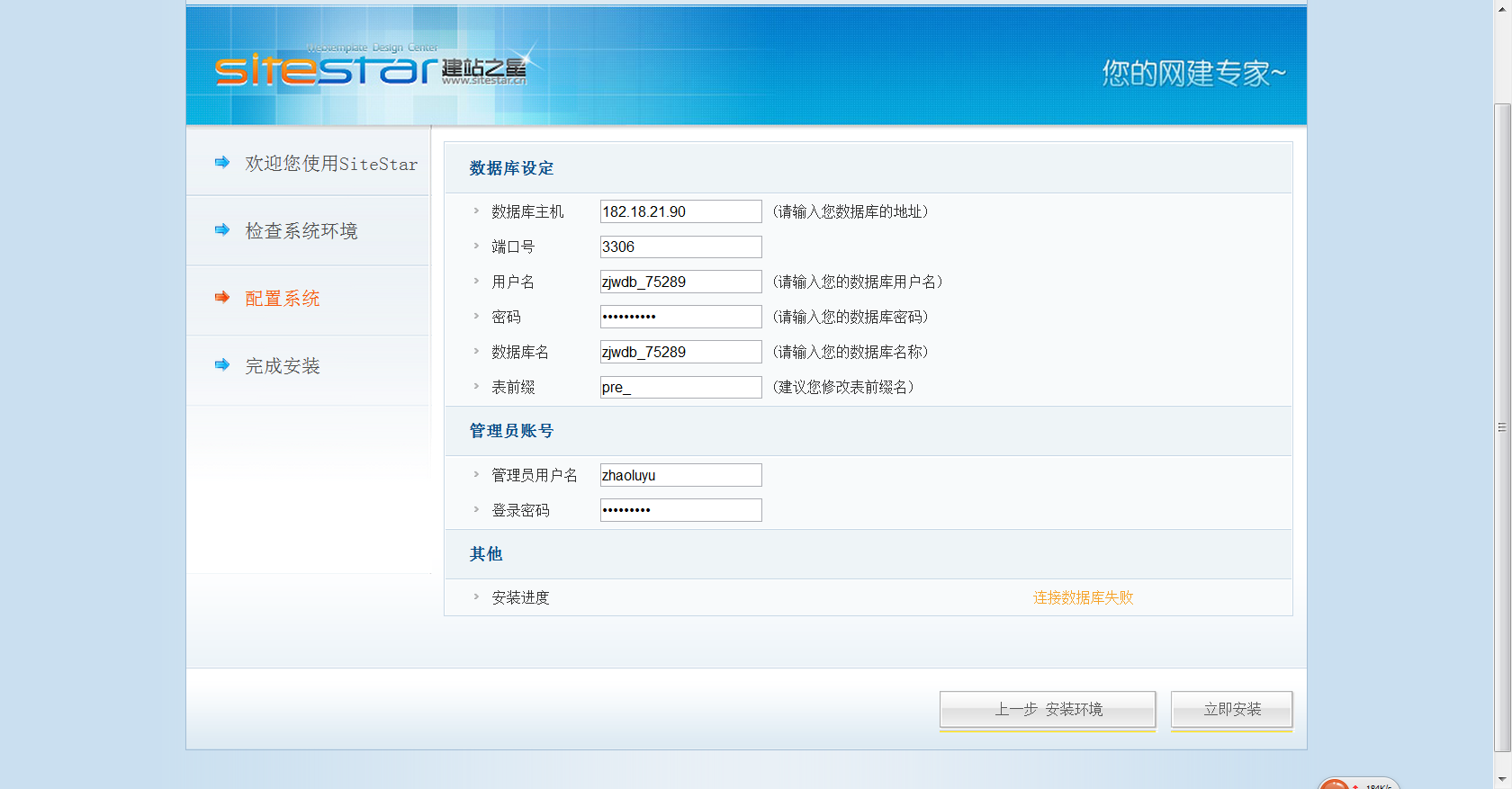Click hint text (请输入您的数据库名称)
The image size is (1512, 789).
click(x=850, y=352)
